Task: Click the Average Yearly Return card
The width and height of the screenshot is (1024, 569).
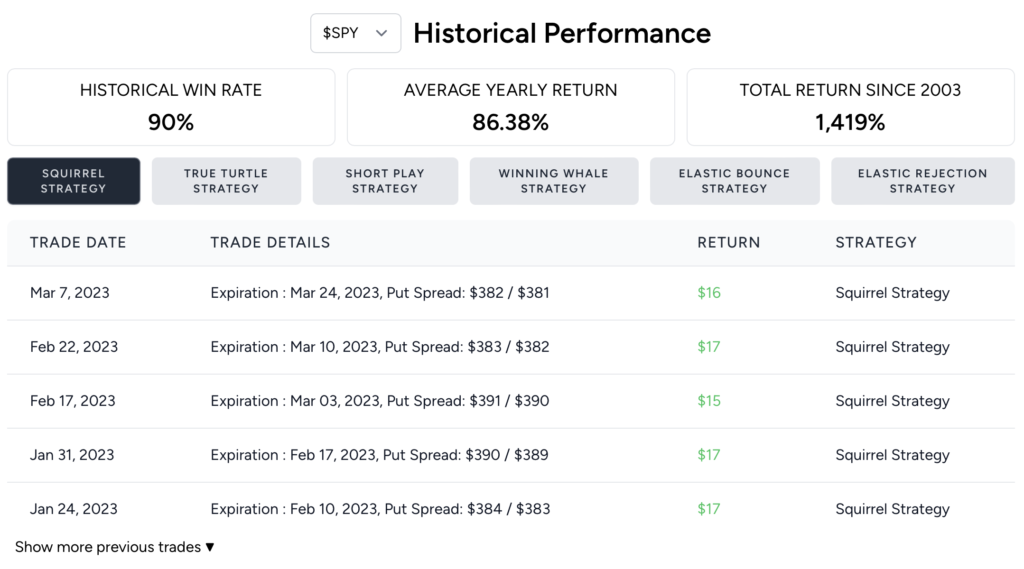Action: tap(510, 107)
